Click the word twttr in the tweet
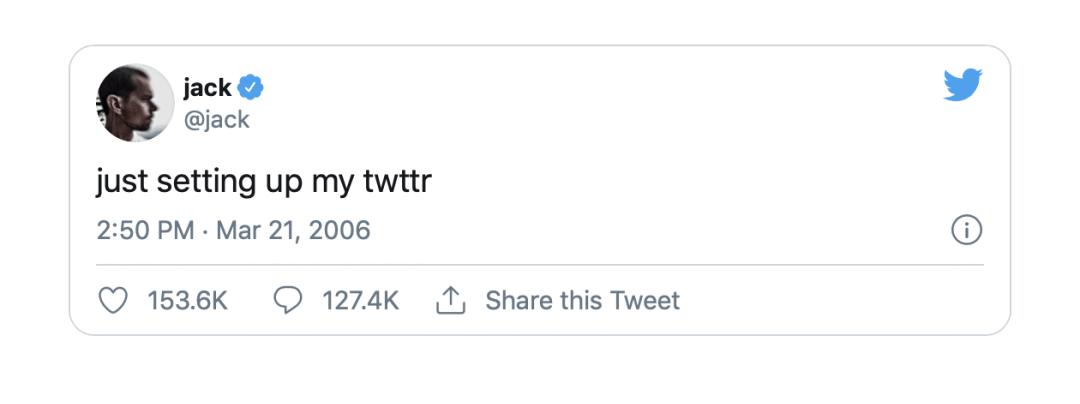 pyautogui.click(x=395, y=183)
